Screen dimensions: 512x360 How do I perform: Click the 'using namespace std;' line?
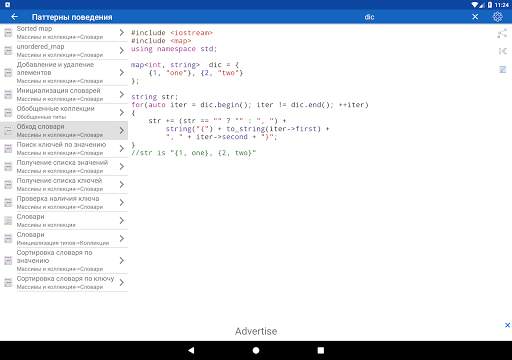click(174, 49)
